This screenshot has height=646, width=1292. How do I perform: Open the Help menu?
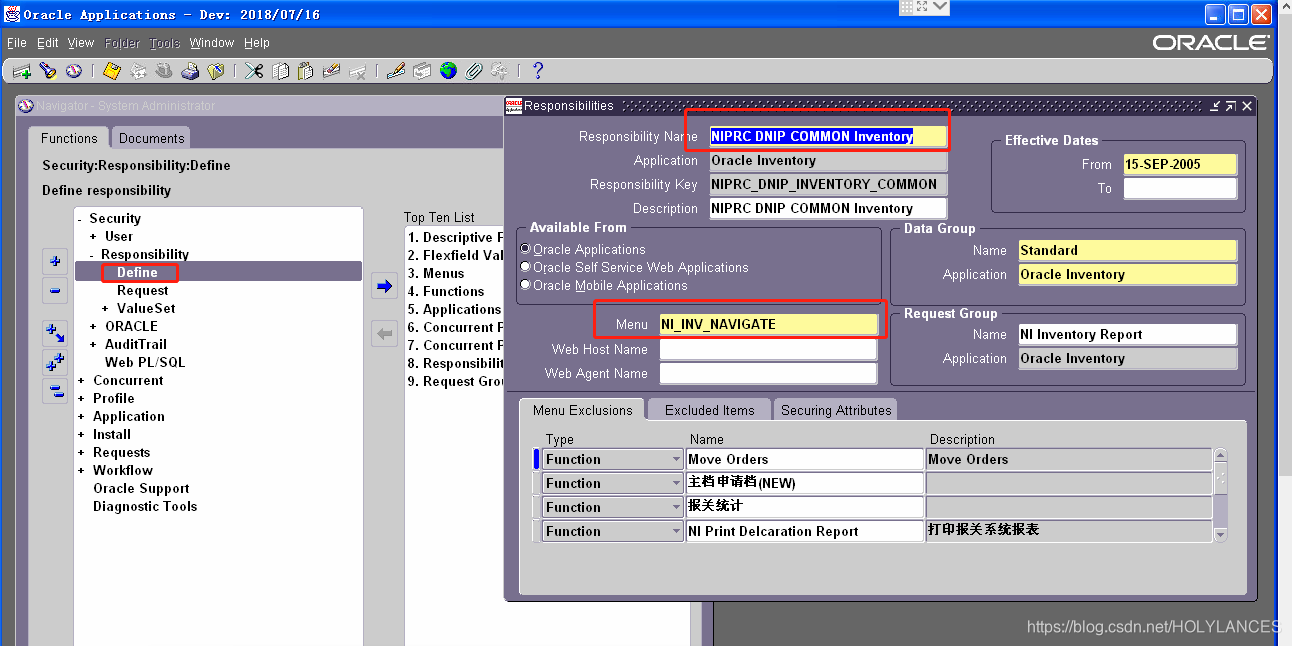tap(257, 43)
